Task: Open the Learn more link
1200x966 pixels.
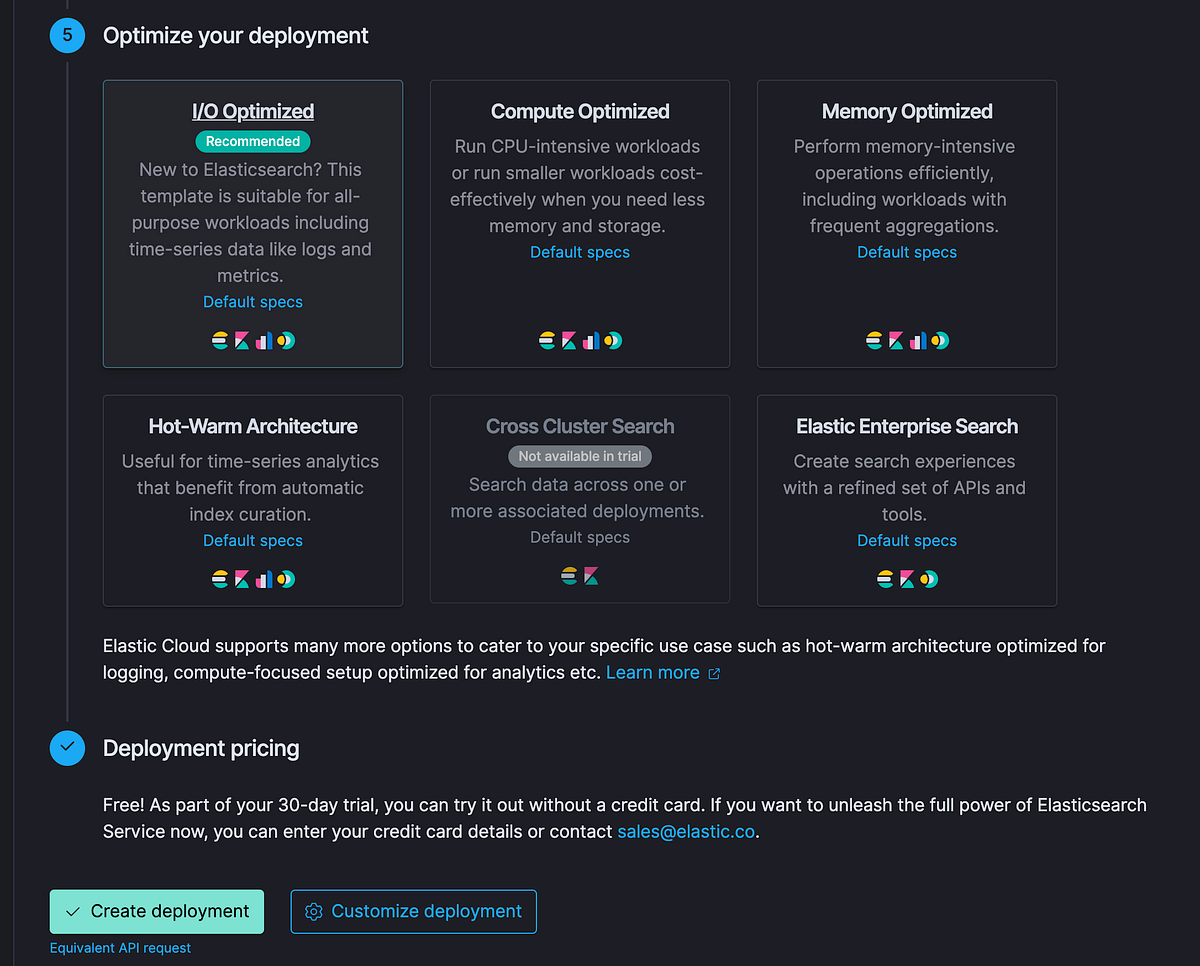Action: (663, 672)
